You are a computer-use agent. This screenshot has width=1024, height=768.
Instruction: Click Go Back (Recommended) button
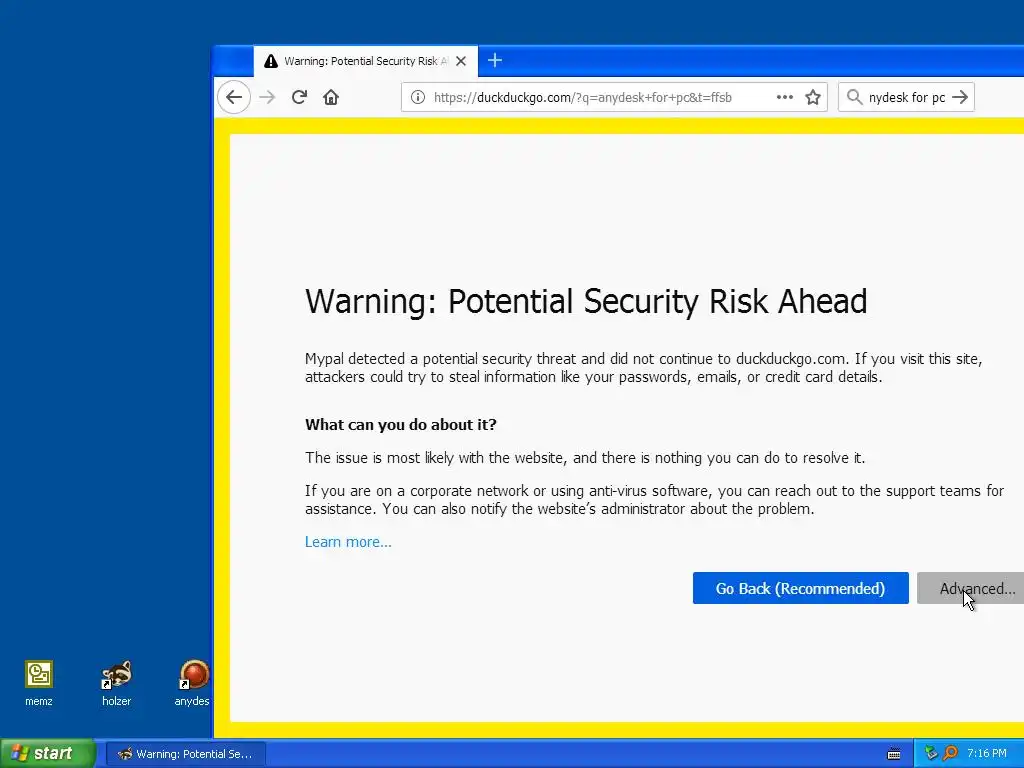click(x=801, y=588)
